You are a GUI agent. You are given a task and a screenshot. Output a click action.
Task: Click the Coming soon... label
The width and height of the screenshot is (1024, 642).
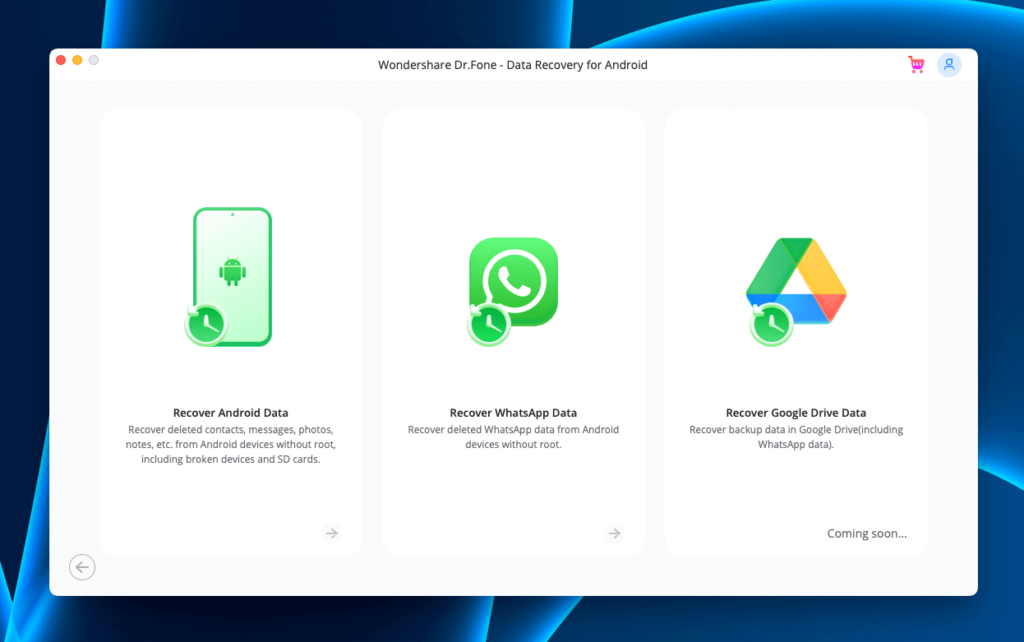867,534
